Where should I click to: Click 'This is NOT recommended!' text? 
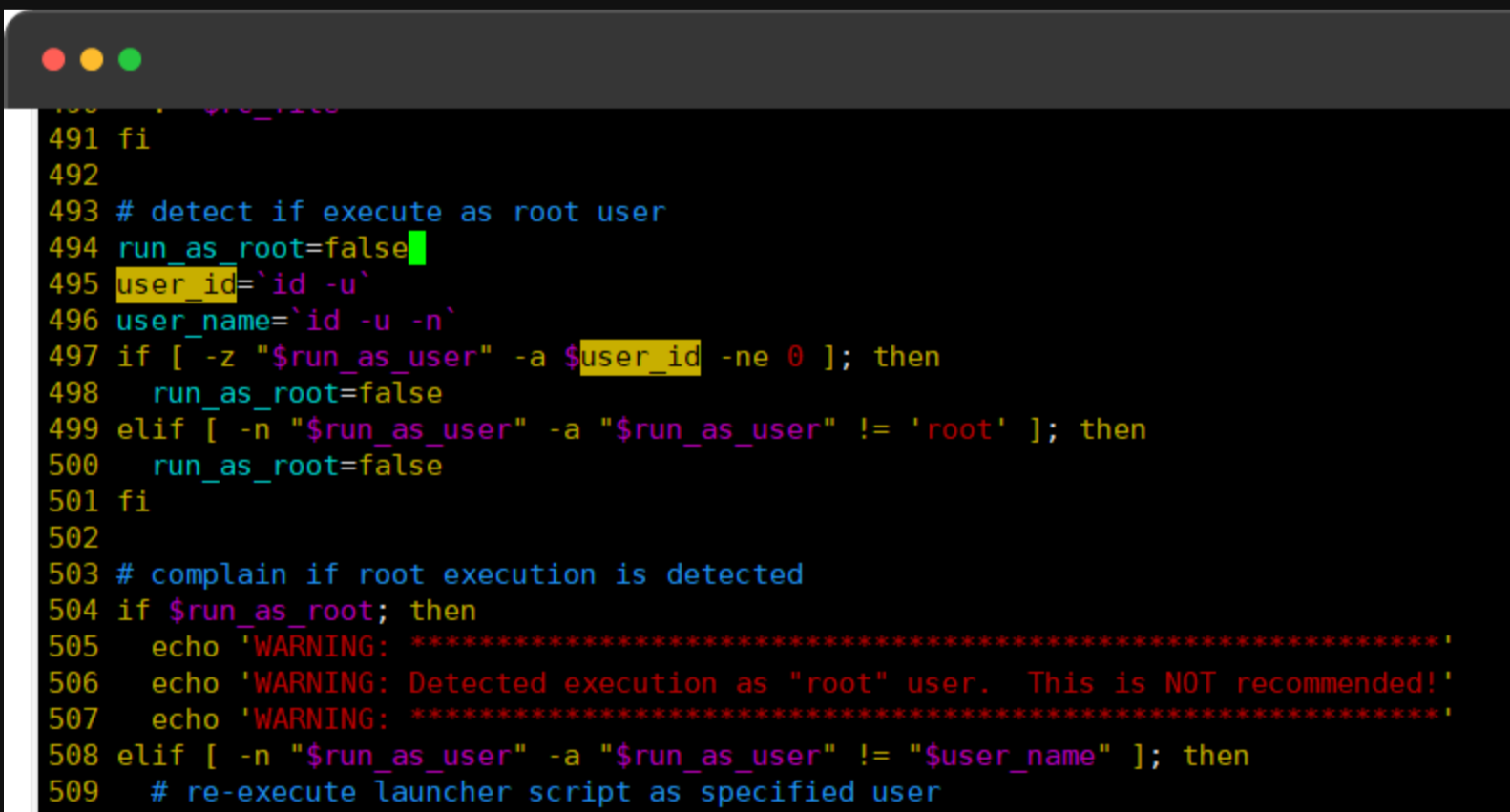[1232, 683]
